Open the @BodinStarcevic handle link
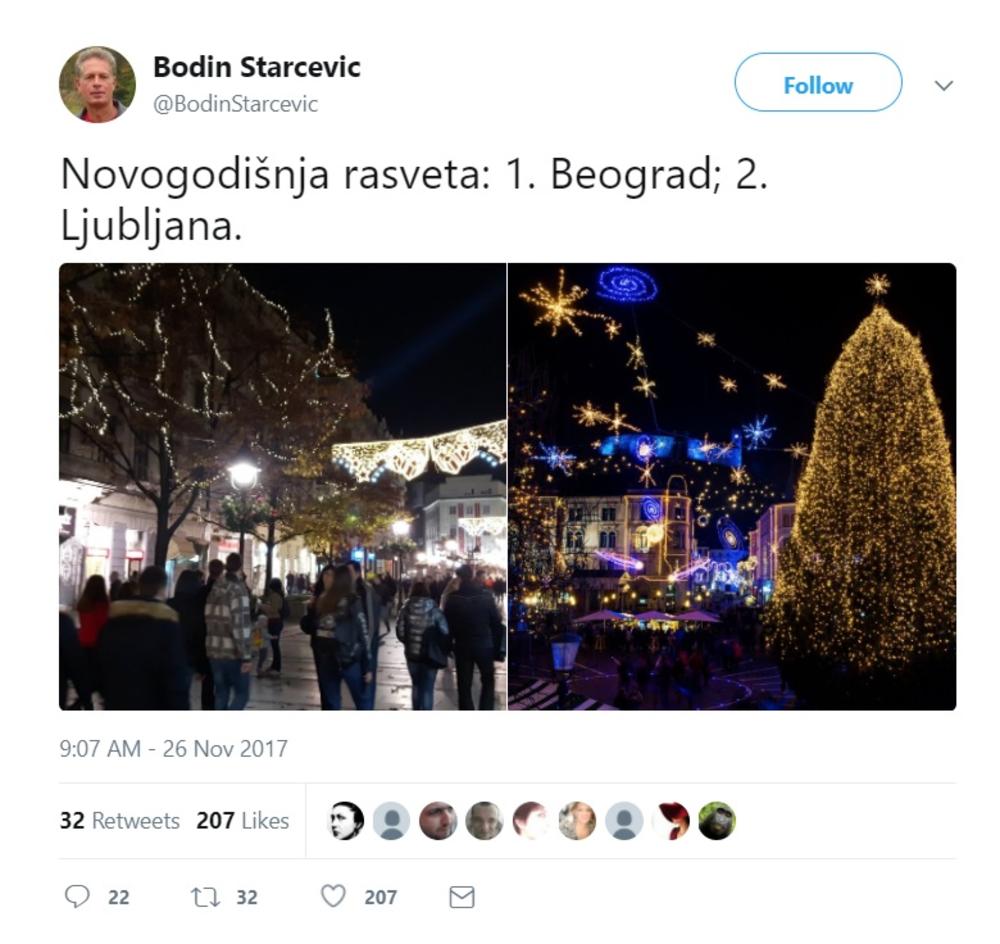 pos(235,104)
